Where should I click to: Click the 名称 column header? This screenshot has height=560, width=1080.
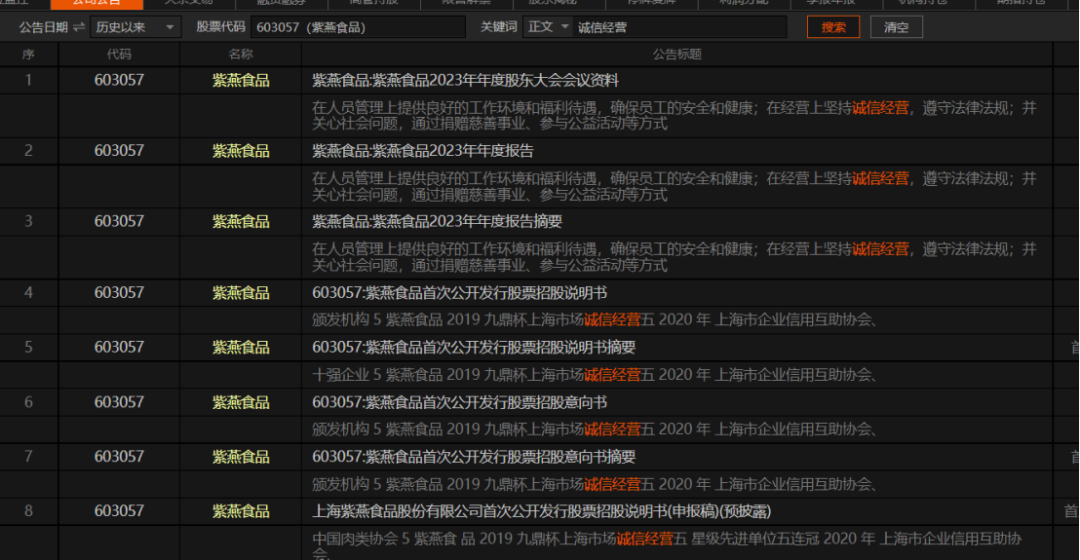[241, 54]
